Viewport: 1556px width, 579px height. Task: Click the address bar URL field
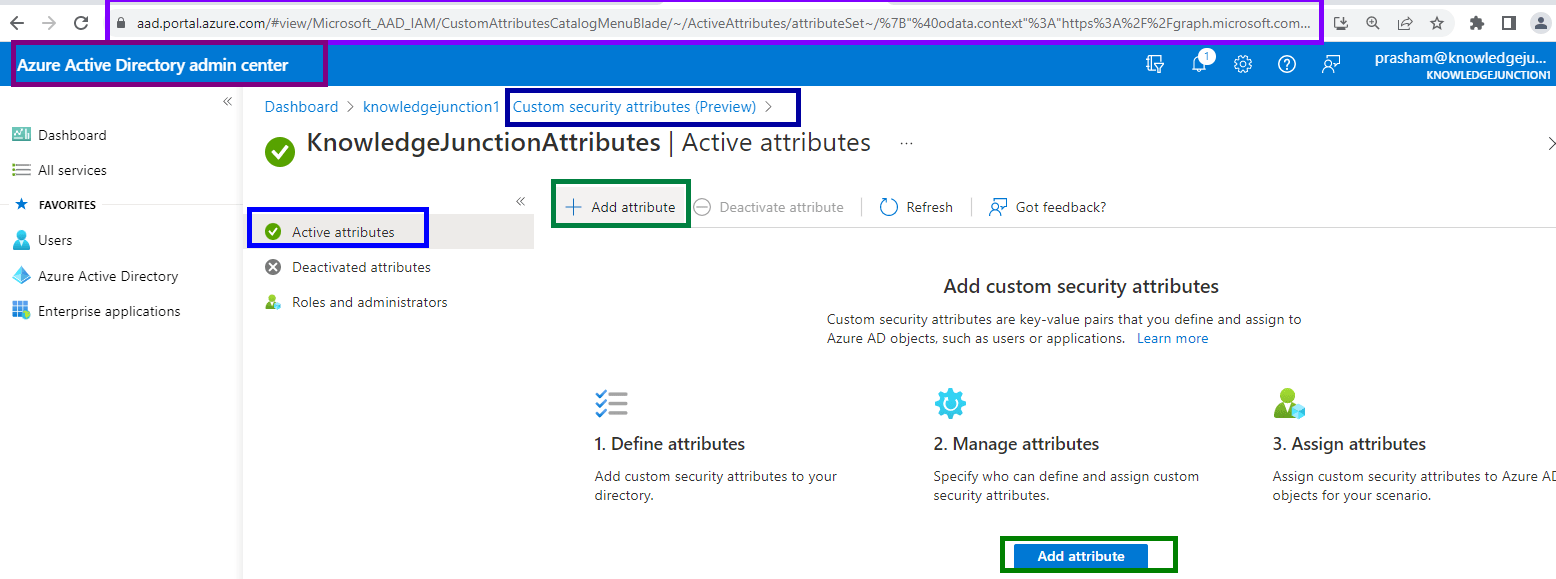point(713,22)
